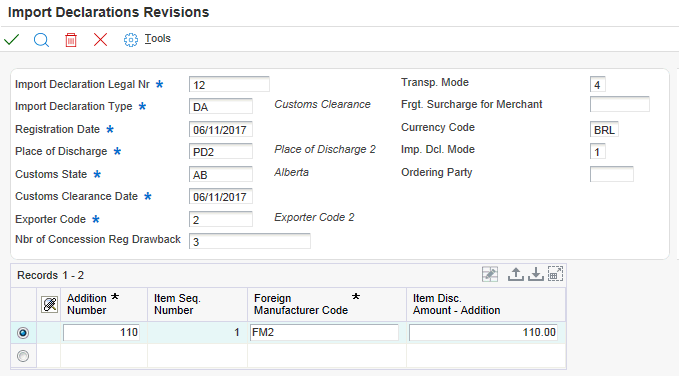679x376 pixels.
Task: Click the Currency Code BRL field
Action: (604, 129)
